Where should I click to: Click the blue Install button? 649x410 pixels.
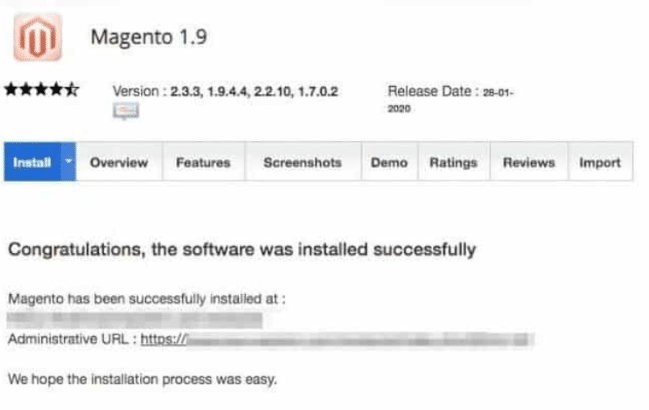pos(33,161)
